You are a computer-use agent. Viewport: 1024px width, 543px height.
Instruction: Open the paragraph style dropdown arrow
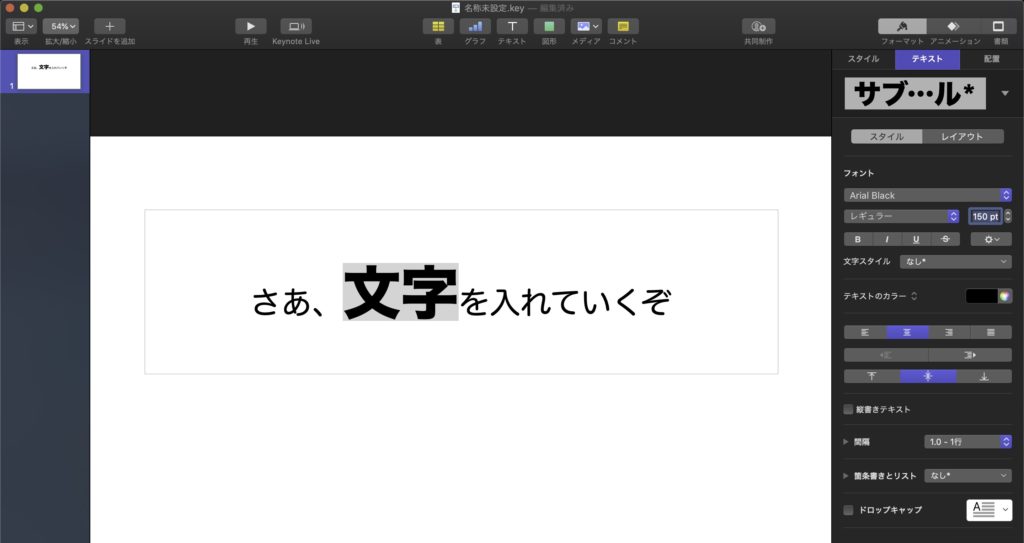coord(1005,93)
